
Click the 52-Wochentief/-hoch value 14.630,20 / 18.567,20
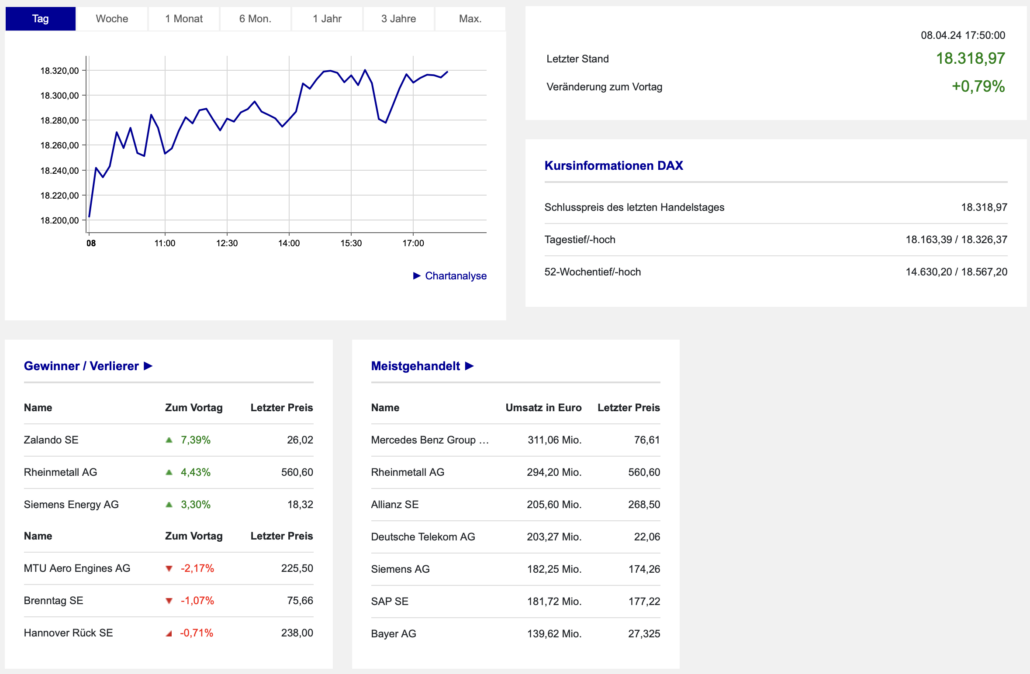pyautogui.click(x=956, y=272)
